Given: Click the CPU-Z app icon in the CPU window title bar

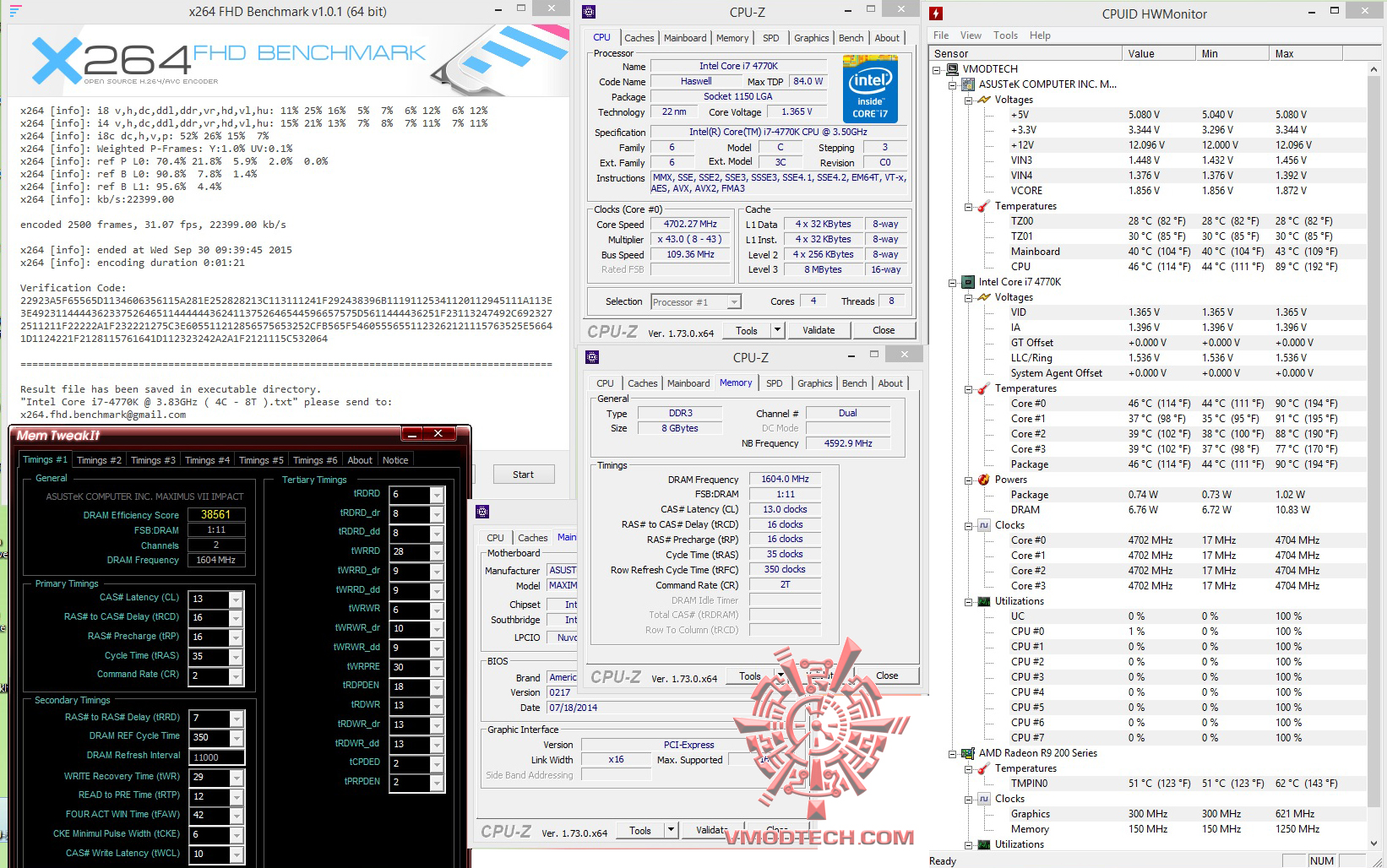Looking at the screenshot, I should pyautogui.click(x=589, y=12).
